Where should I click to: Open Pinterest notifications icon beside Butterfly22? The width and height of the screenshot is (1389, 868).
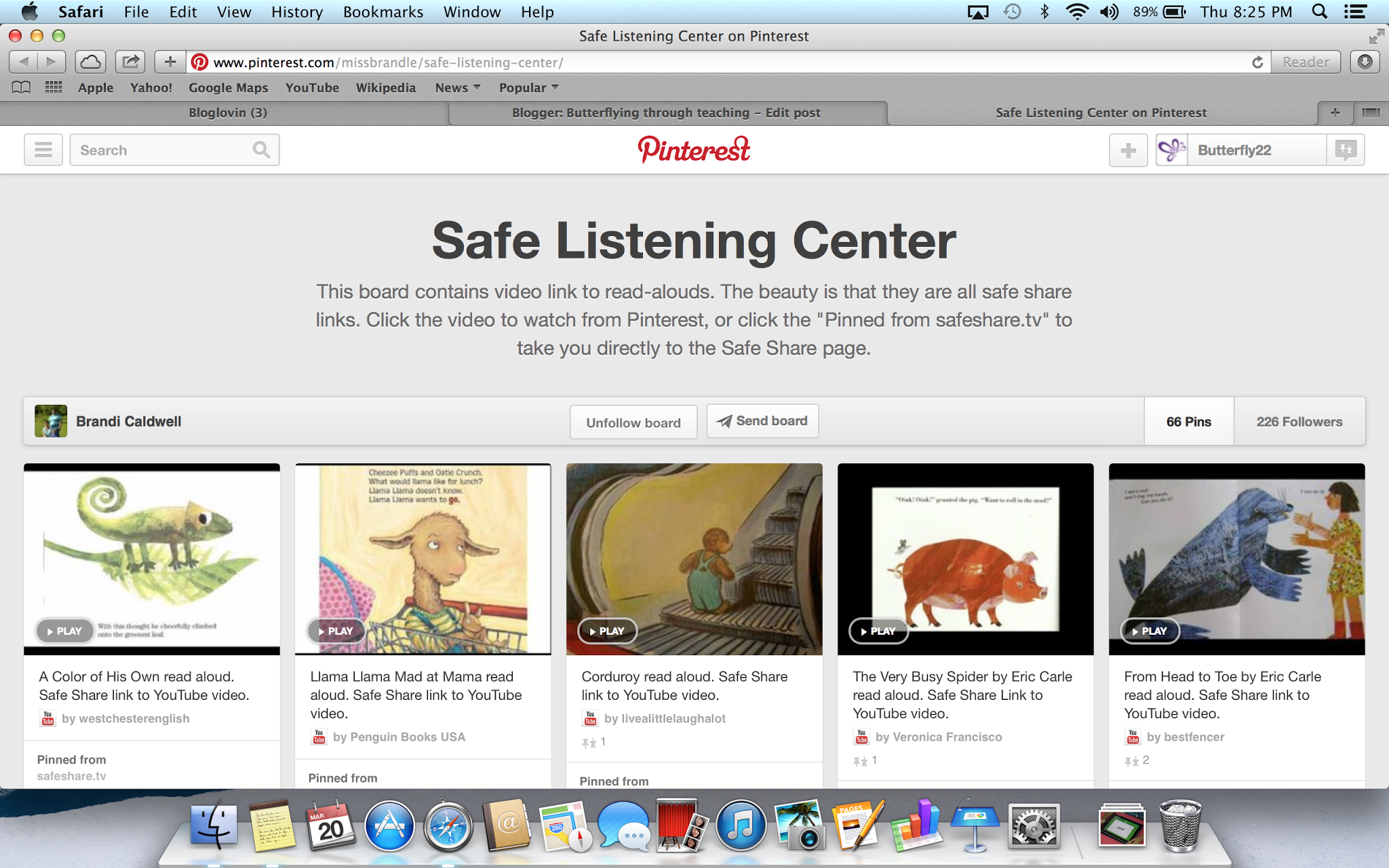tap(1346, 150)
